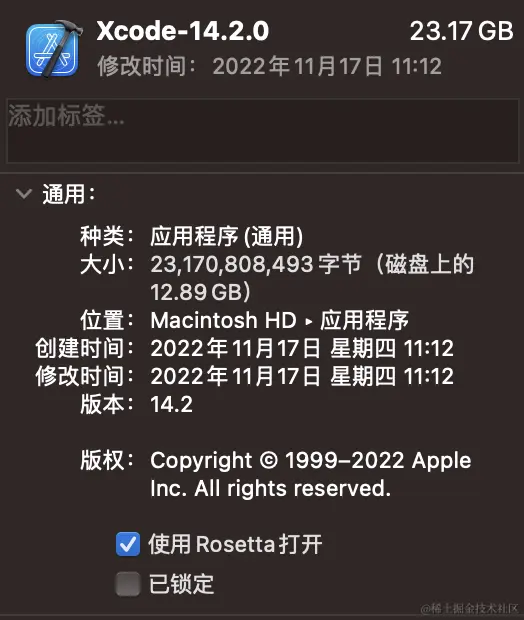Click the path separator arrow after Macintosh HD
This screenshot has height=620, width=524.
coord(309,321)
